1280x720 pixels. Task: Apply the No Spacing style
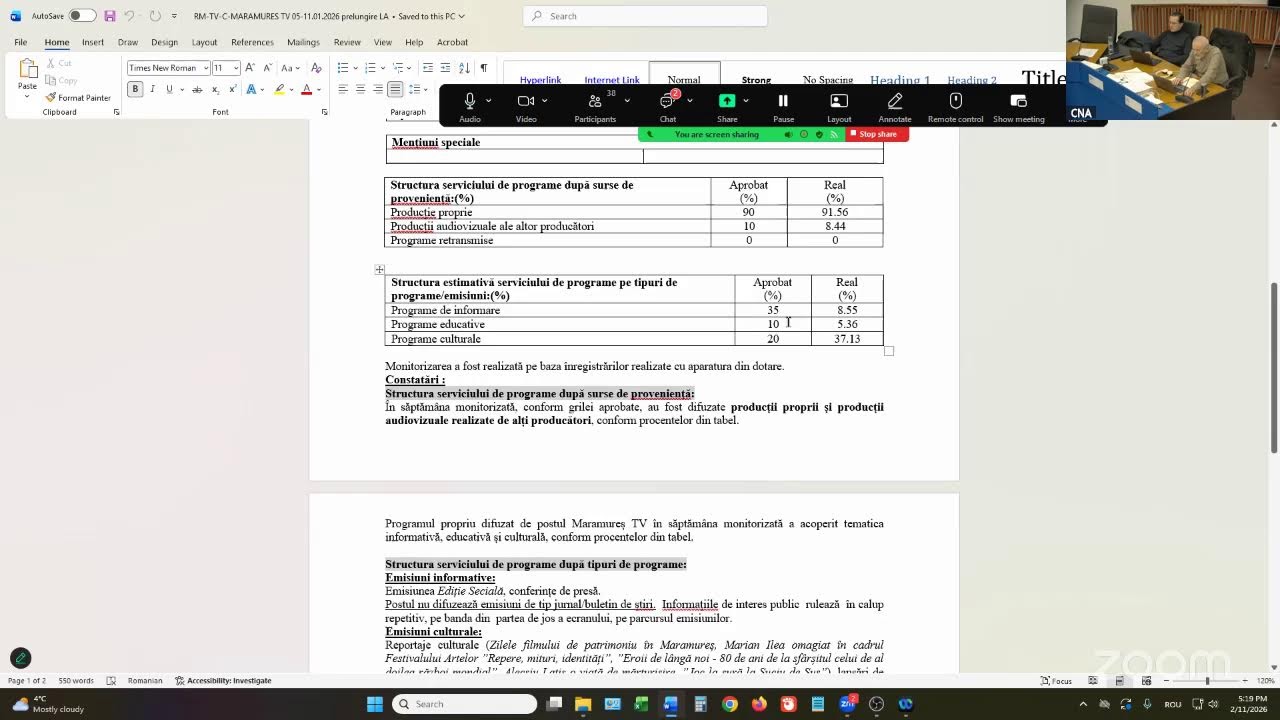tap(828, 80)
